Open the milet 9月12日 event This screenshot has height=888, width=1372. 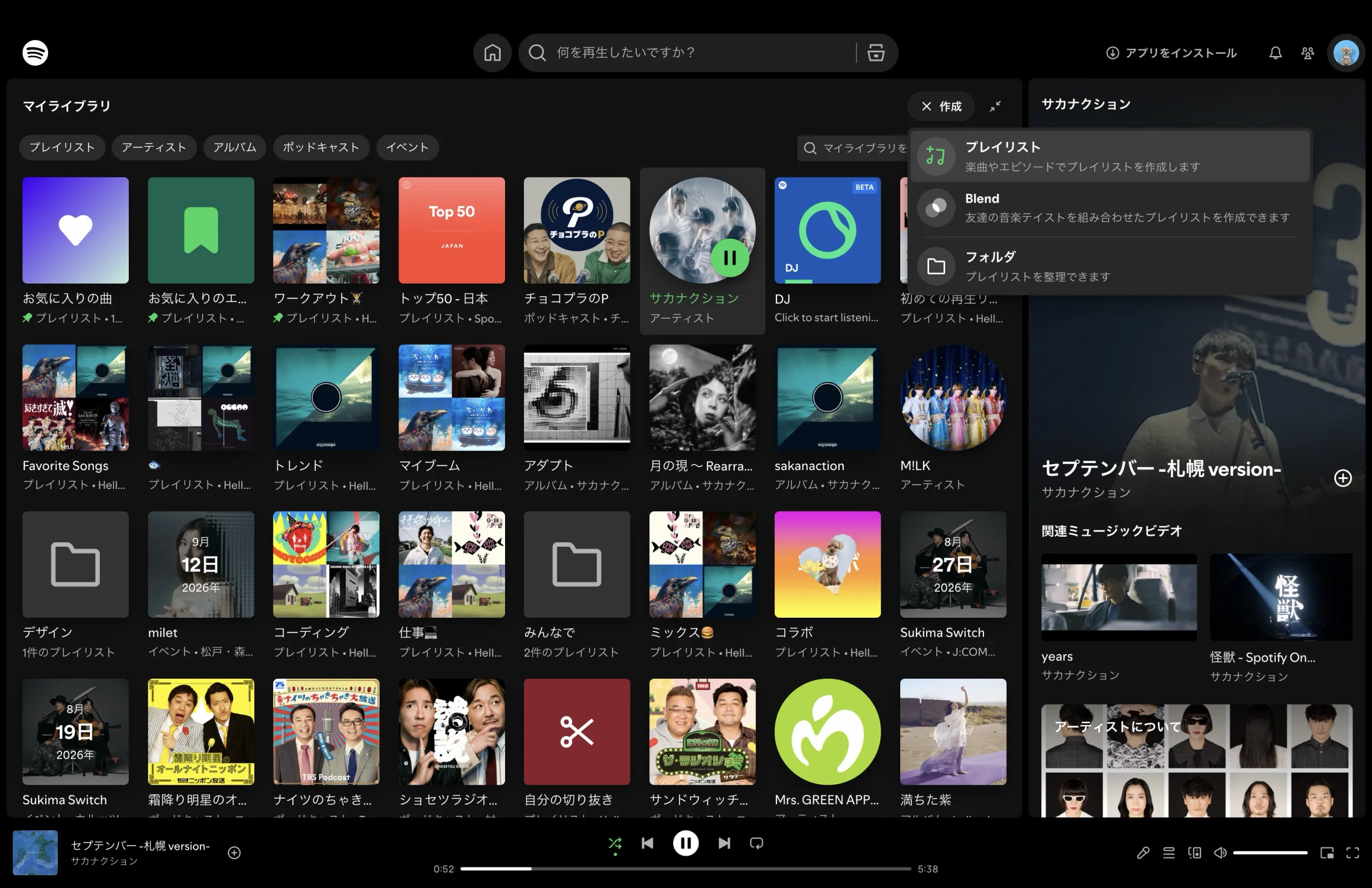click(x=200, y=586)
